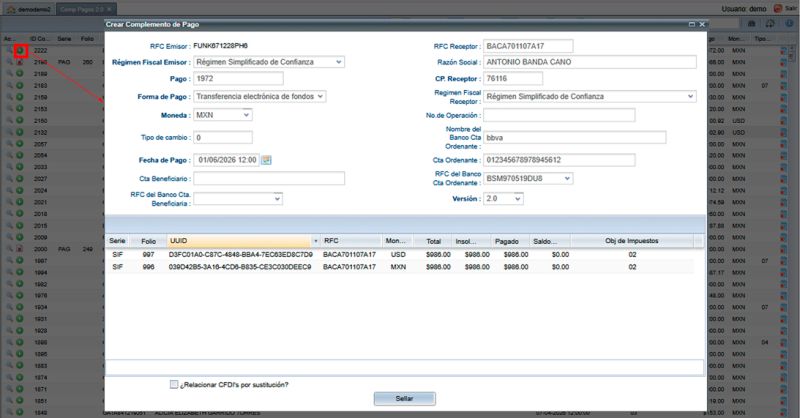Image resolution: width=800 pixels, height=418 pixels.
Task: Sort by the Serie column header
Action: click(117, 241)
